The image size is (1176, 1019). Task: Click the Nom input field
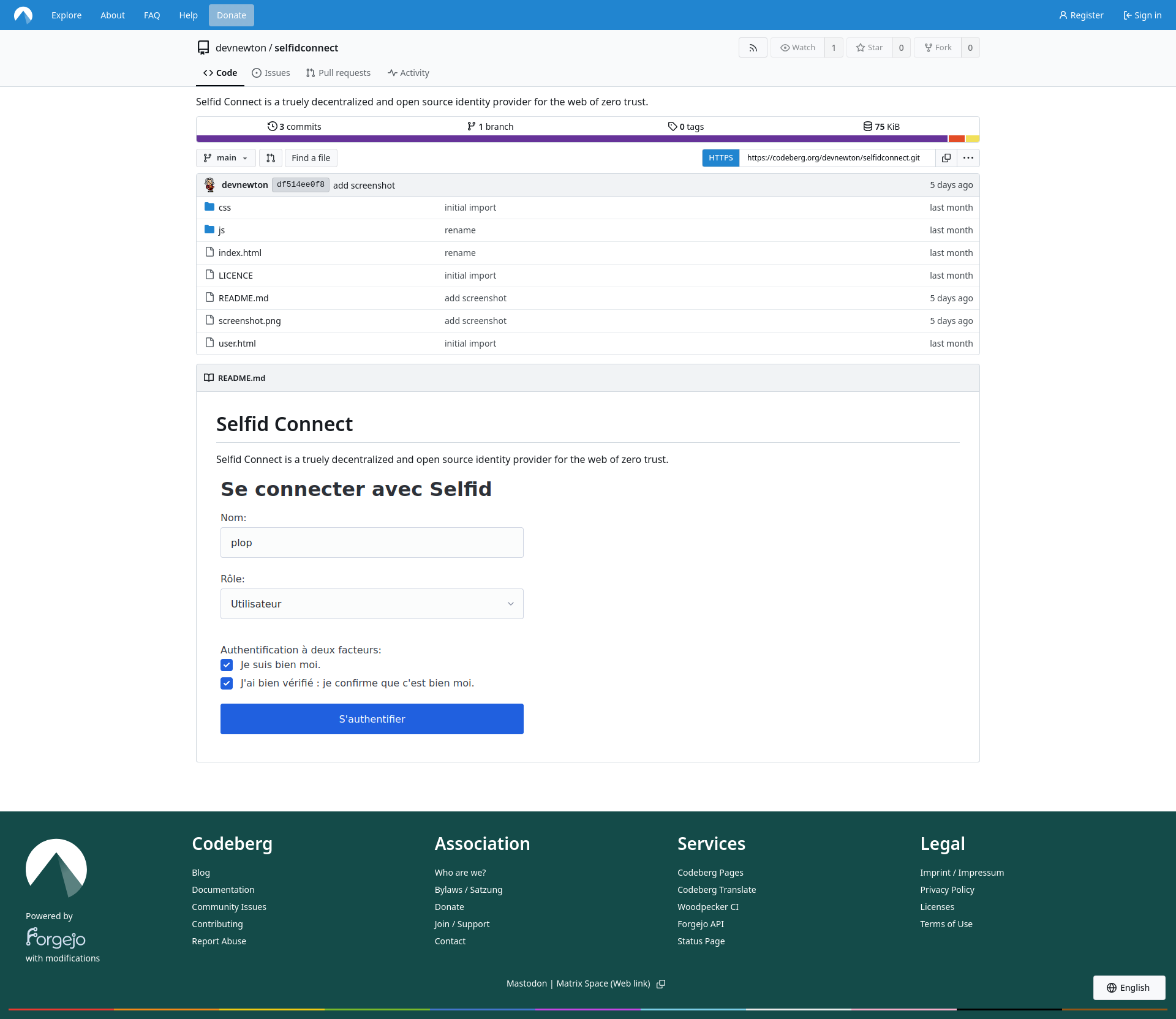[372, 543]
